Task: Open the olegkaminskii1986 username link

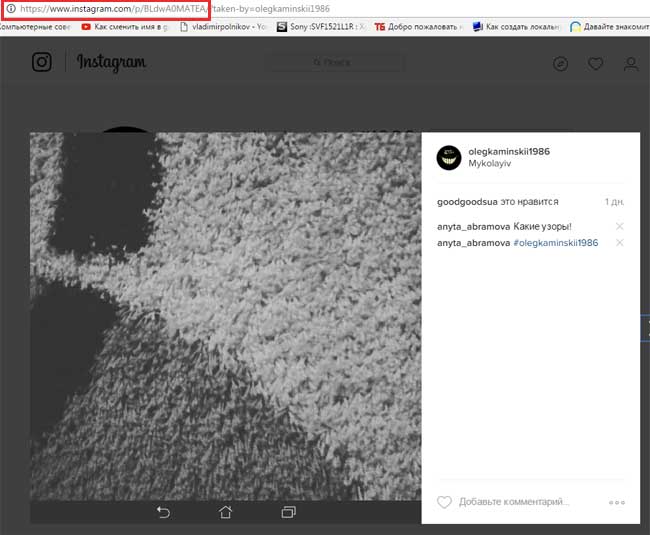Action: pyautogui.click(x=509, y=151)
